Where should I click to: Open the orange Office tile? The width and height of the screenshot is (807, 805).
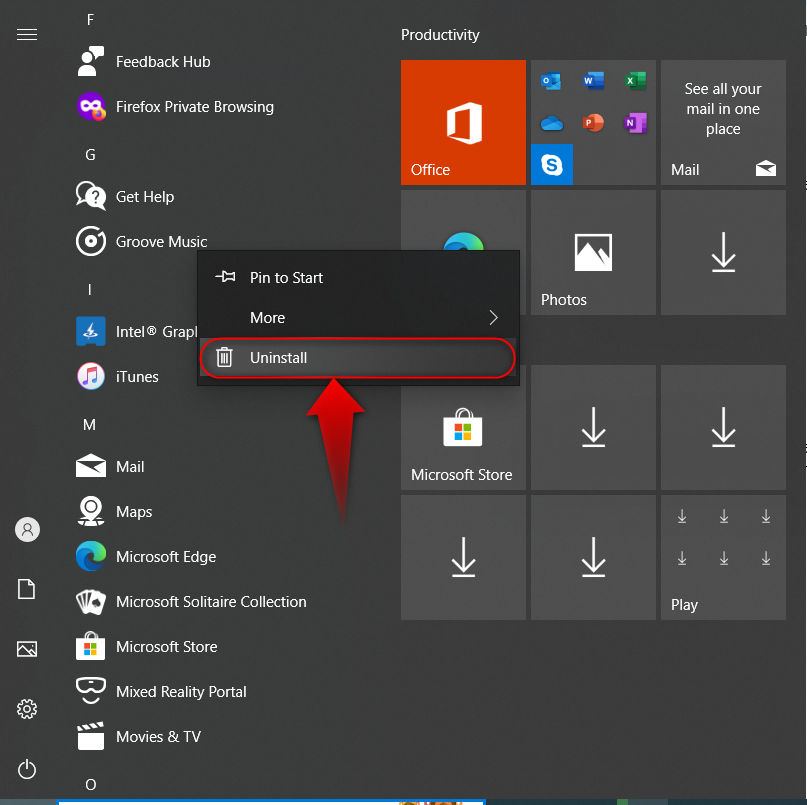click(463, 122)
